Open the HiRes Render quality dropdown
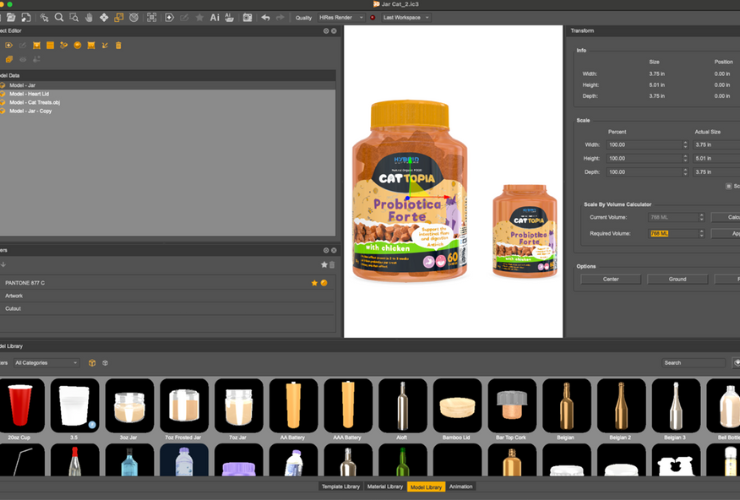The width and height of the screenshot is (740, 500). coord(340,17)
